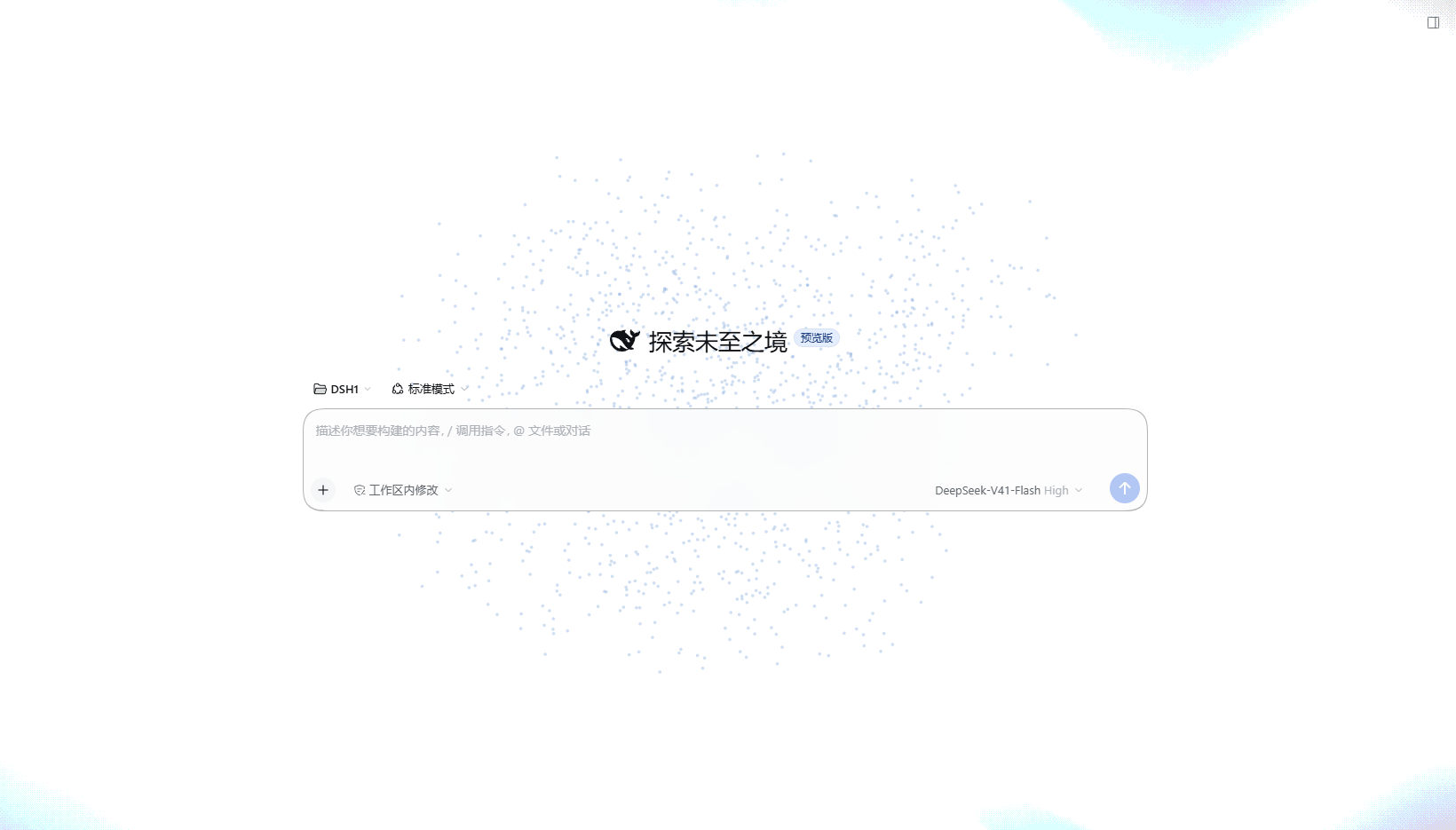The width and height of the screenshot is (1456, 830).
Task: Open the 标准模式 mode dropdown
Action: coord(430,390)
